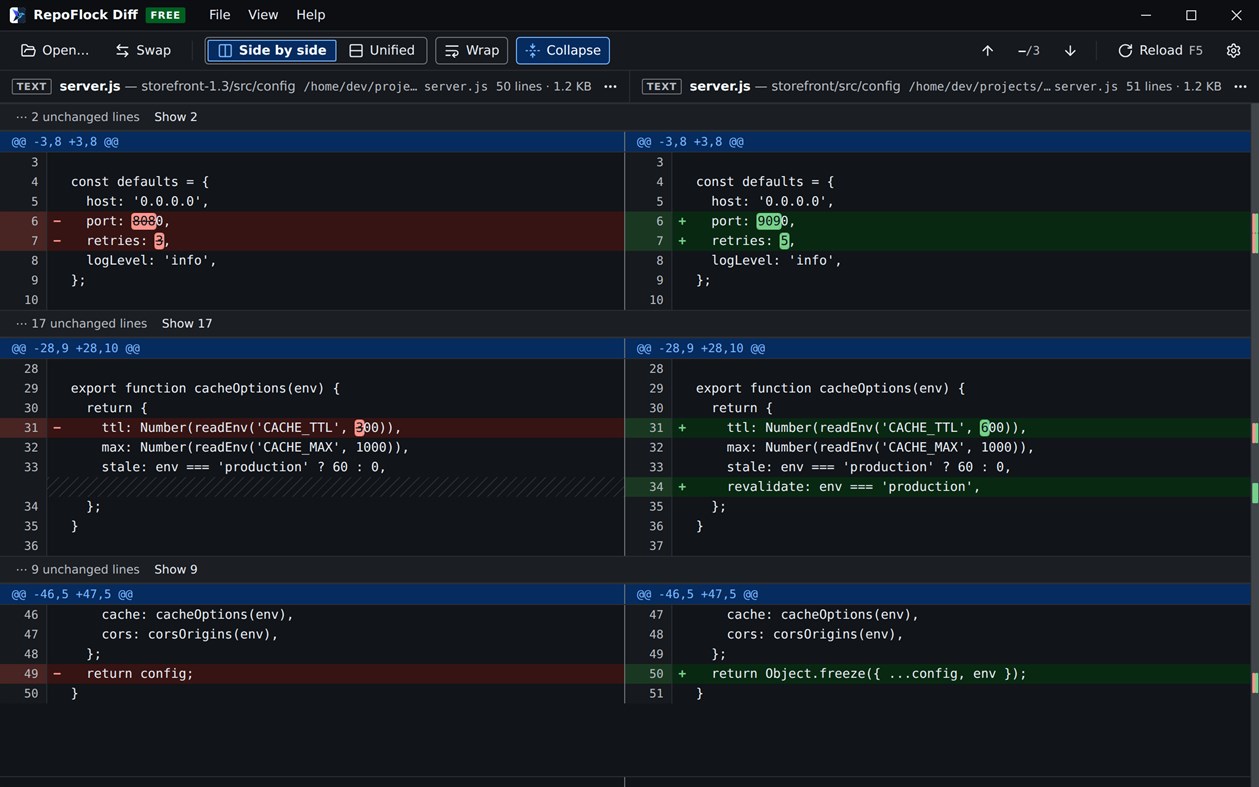Screen dimensions: 1259x787
Task: Open left pane file options ellipsis
Action: [610, 87]
